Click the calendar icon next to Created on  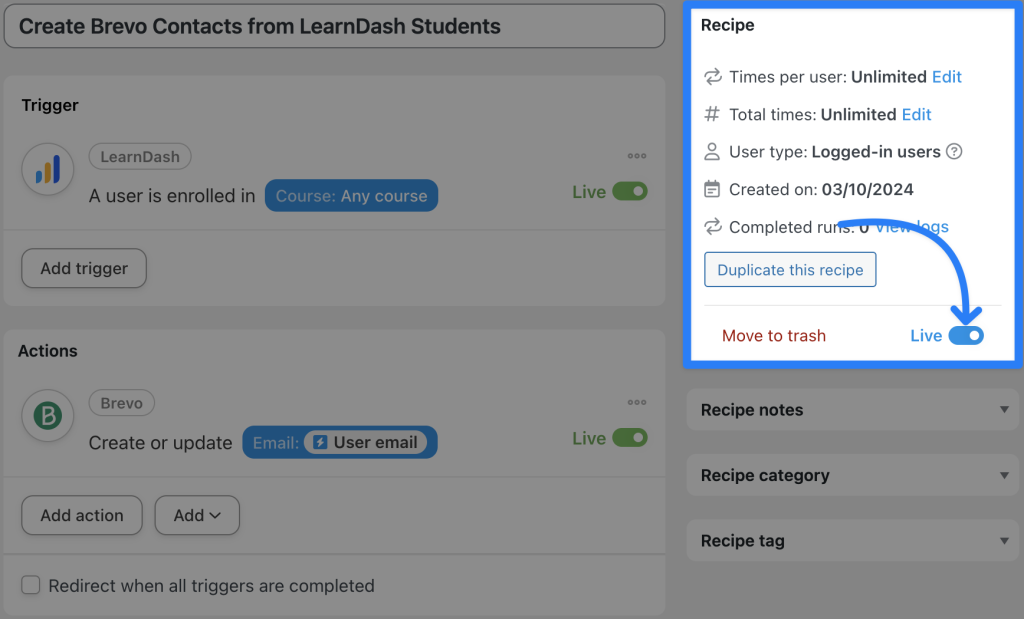[712, 189]
